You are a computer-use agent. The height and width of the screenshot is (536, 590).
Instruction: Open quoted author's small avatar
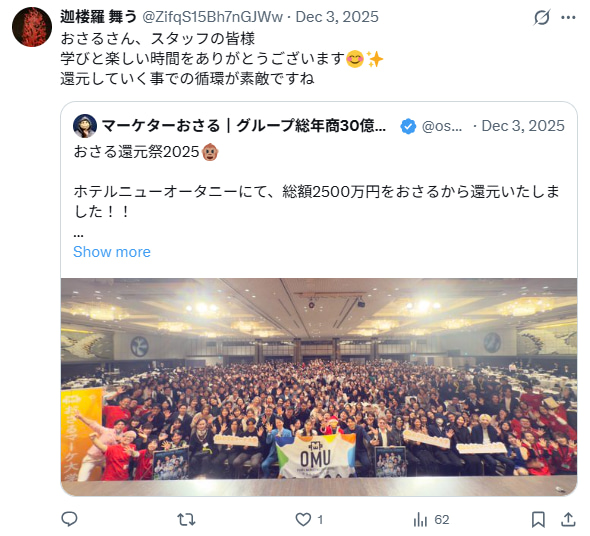tap(85, 126)
